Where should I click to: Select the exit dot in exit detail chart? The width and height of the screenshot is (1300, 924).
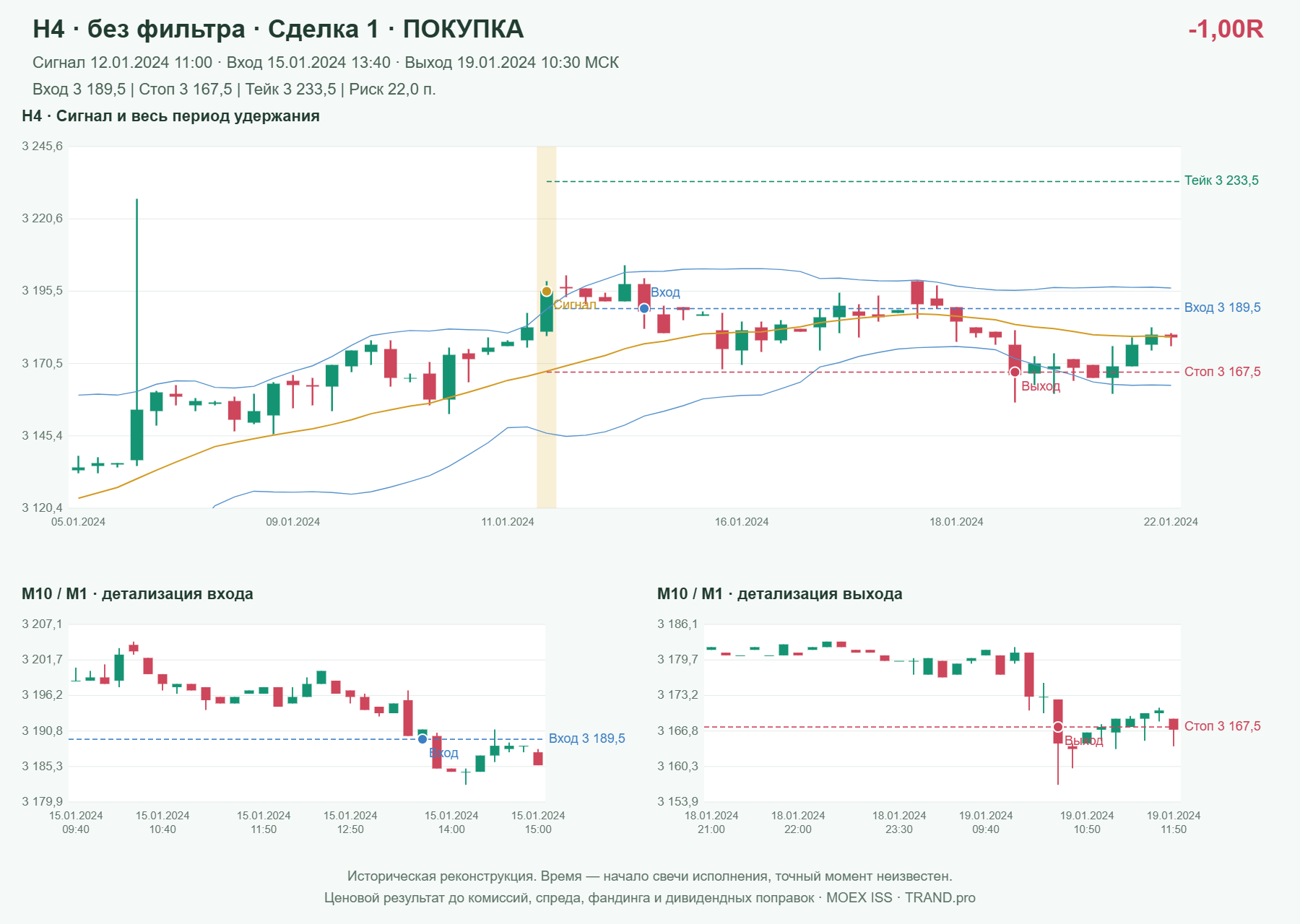(1058, 727)
